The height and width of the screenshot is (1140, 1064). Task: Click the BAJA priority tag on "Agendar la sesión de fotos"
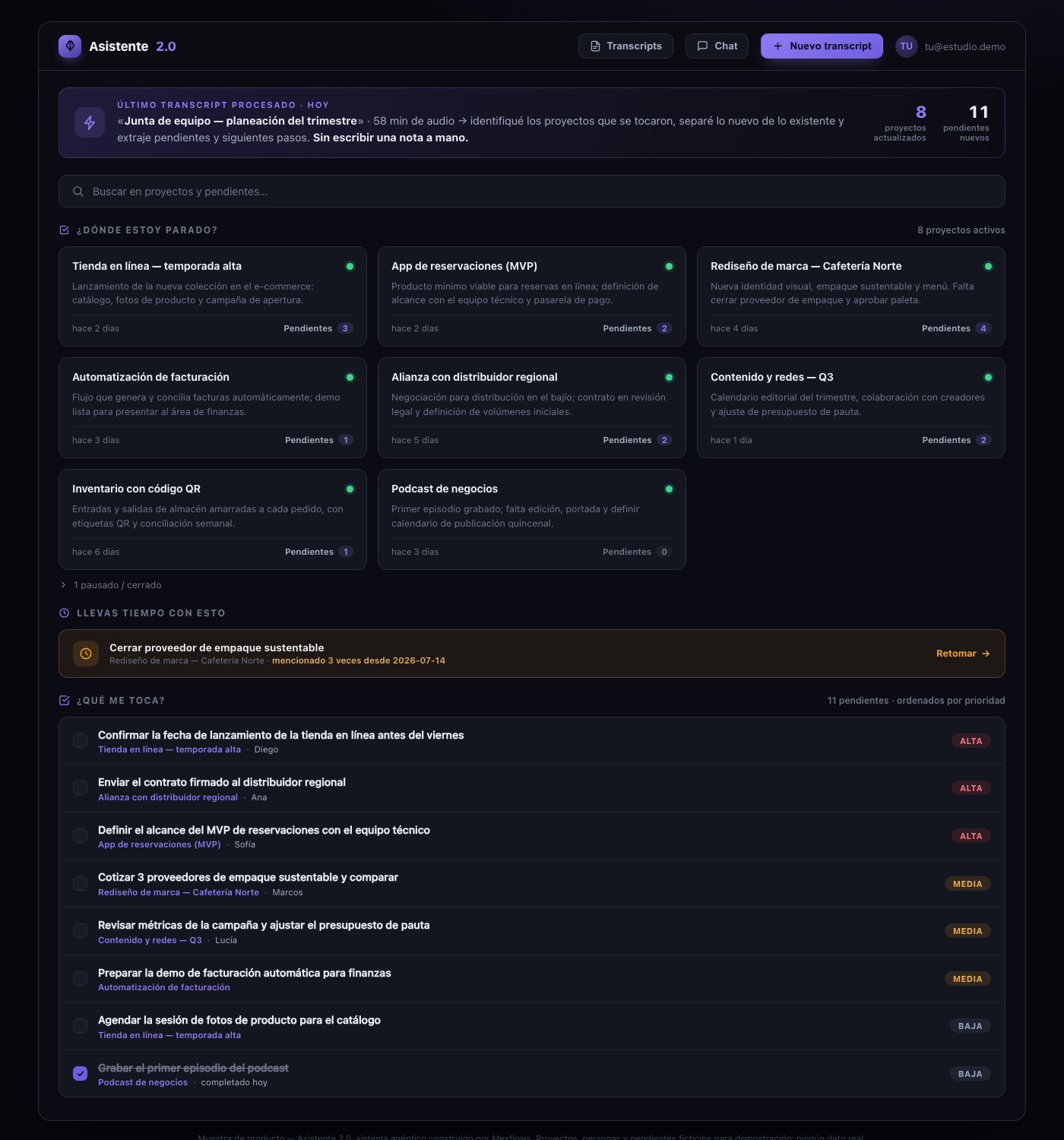point(971,1026)
